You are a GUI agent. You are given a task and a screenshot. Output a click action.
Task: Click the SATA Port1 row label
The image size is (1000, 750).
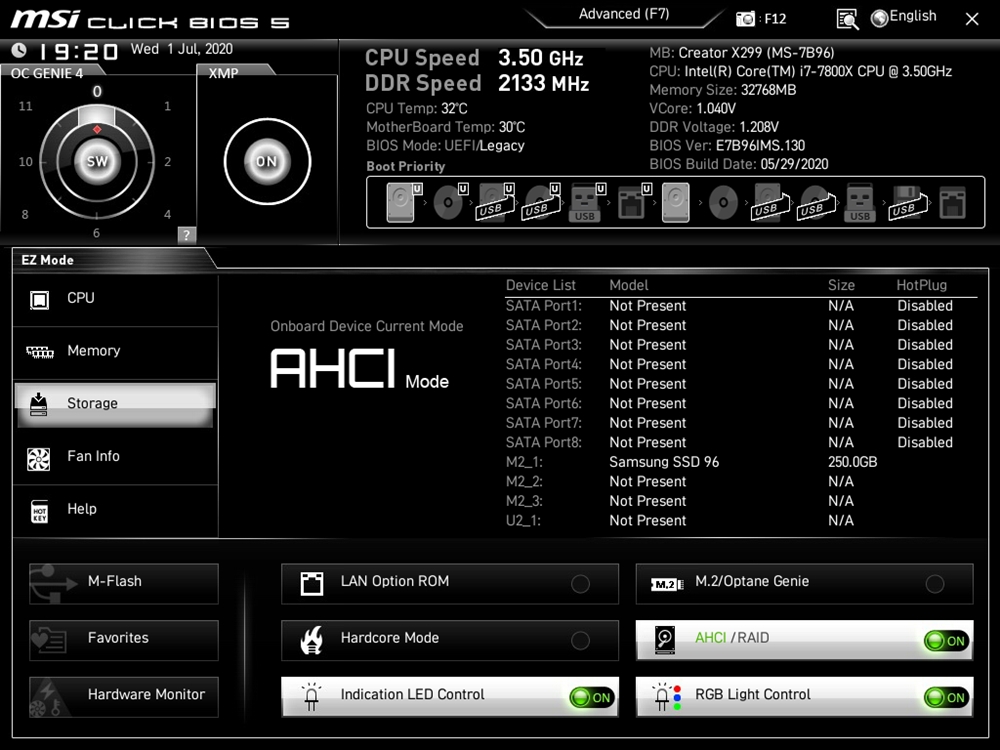544,305
